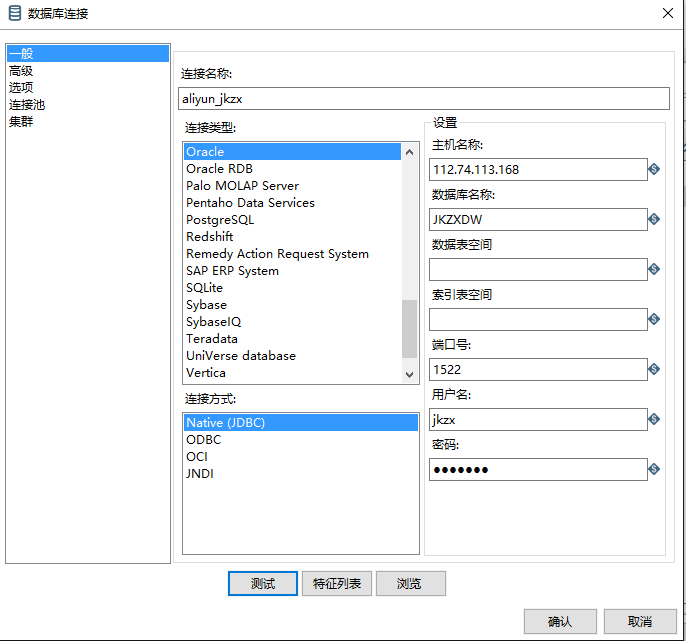Screen dimensions: 686x641
Task: Click variable icon beside port number field
Action: point(654,369)
